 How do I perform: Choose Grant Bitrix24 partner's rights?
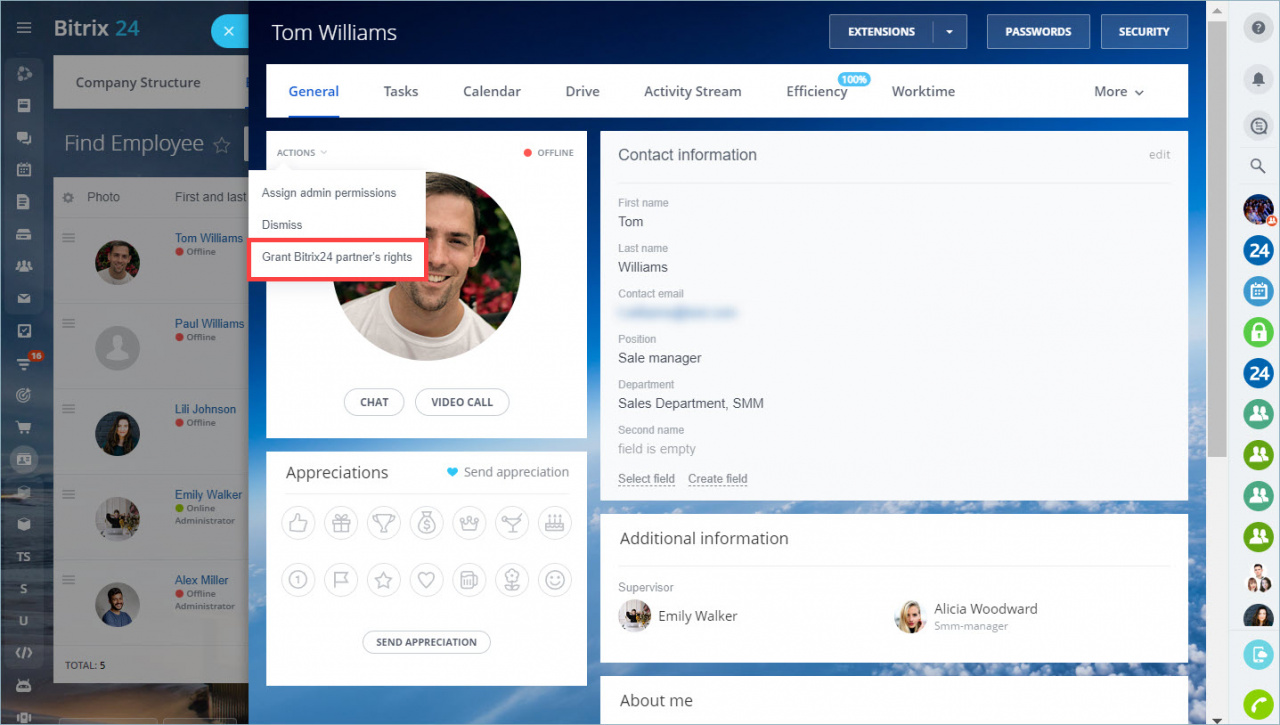(337, 257)
